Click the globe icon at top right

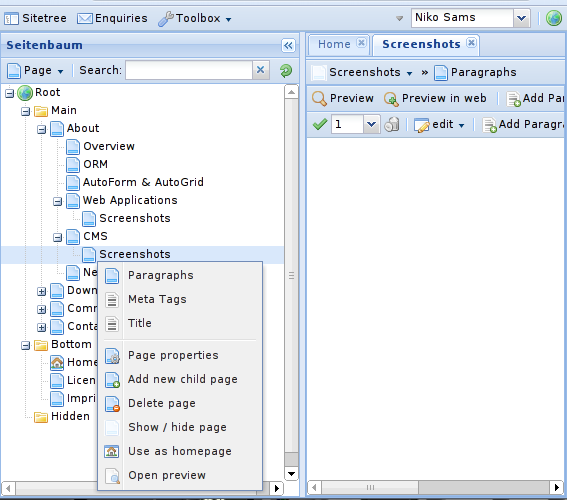point(553,18)
